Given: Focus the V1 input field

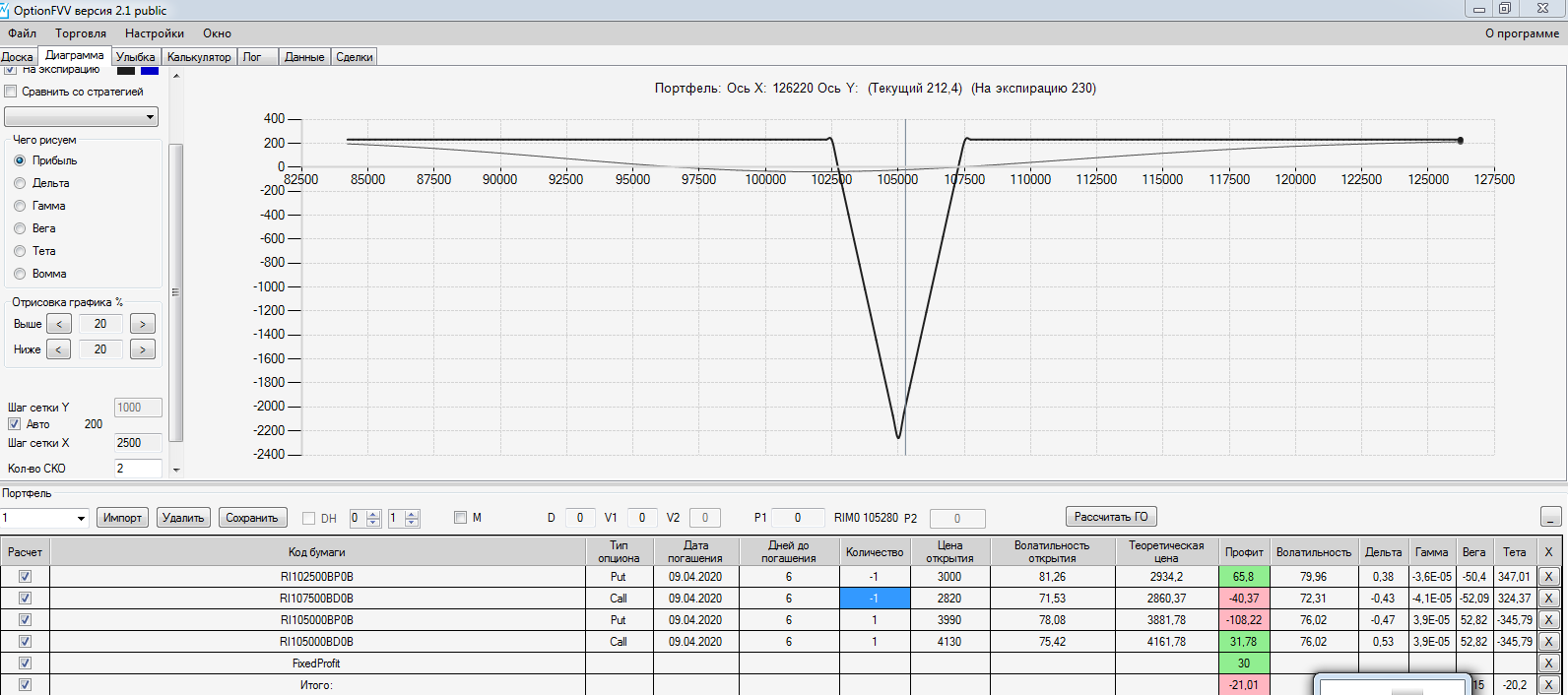Looking at the screenshot, I should point(642,518).
